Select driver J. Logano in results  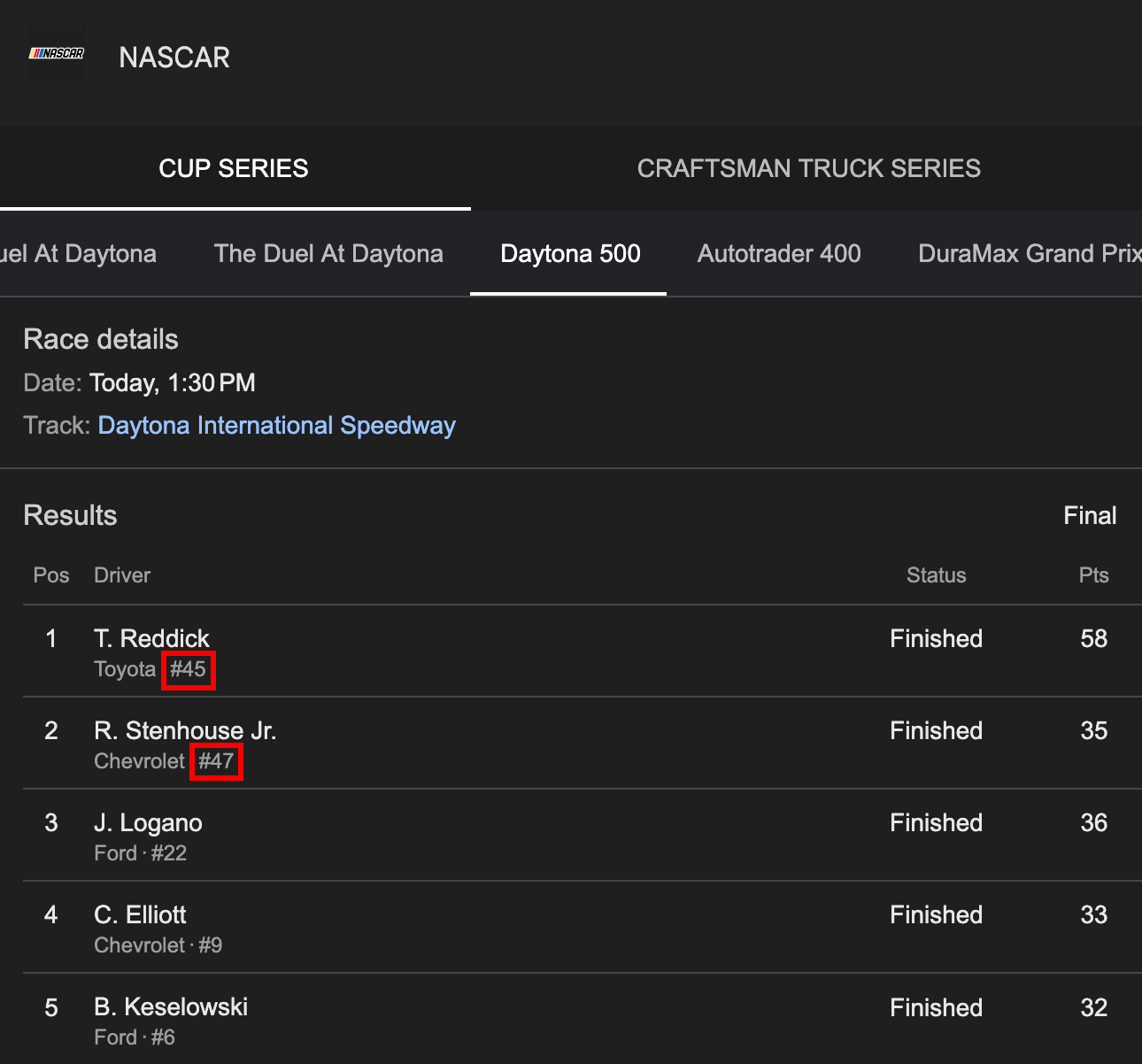tap(148, 822)
